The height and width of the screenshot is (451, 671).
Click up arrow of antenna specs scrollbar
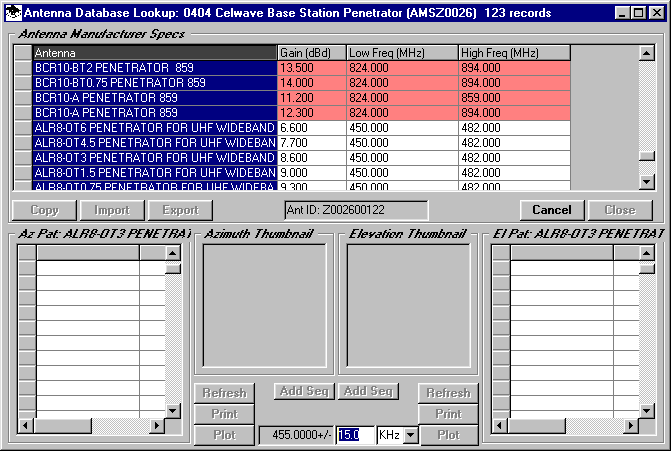click(647, 53)
